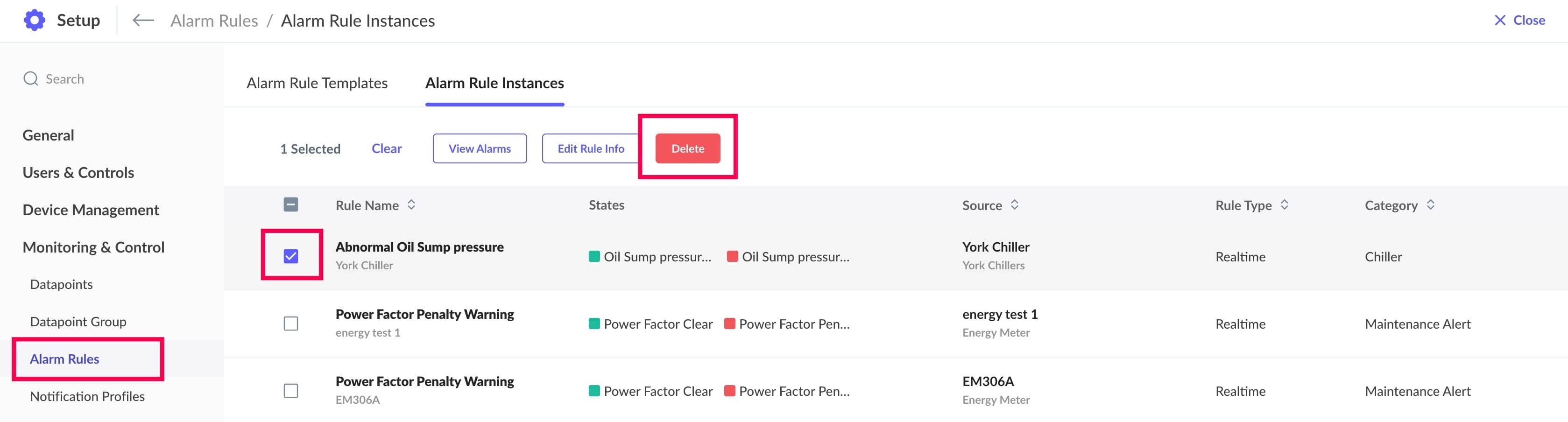
Task: Expand Device Management section
Action: [x=91, y=210]
